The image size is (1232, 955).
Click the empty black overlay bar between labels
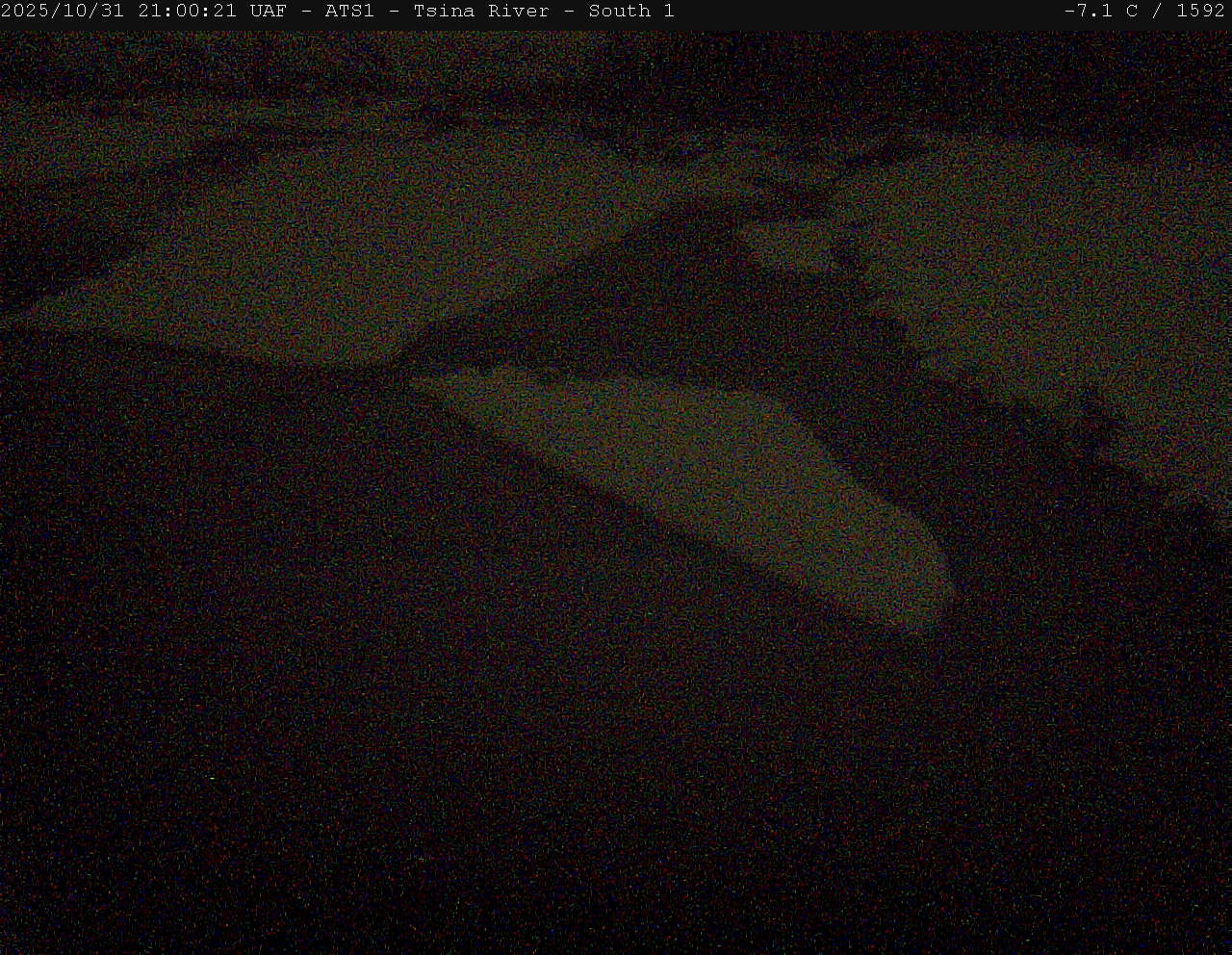point(866,12)
